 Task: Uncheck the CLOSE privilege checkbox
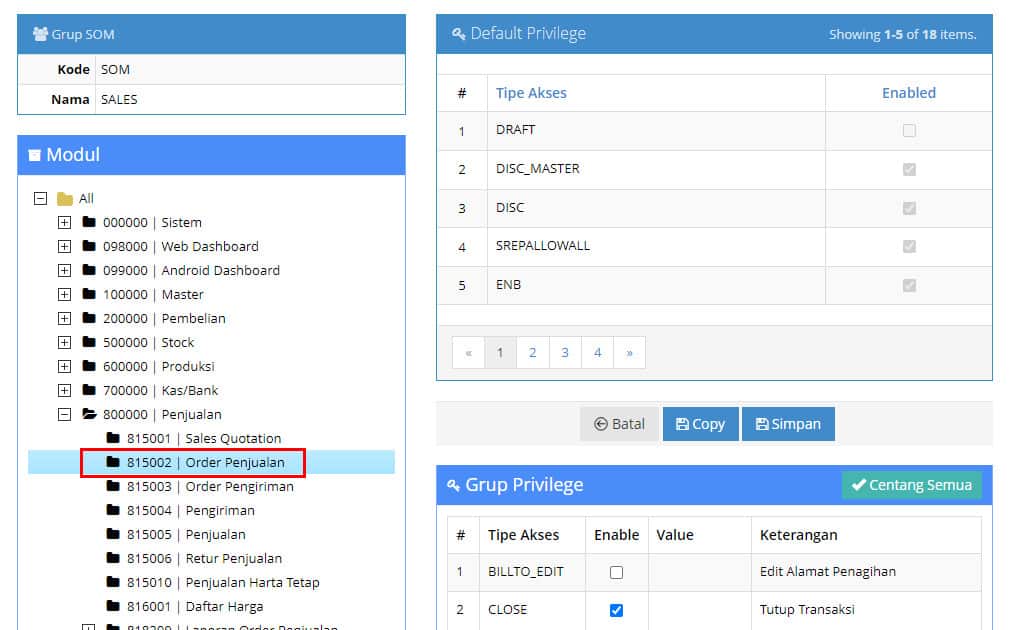[616, 610]
